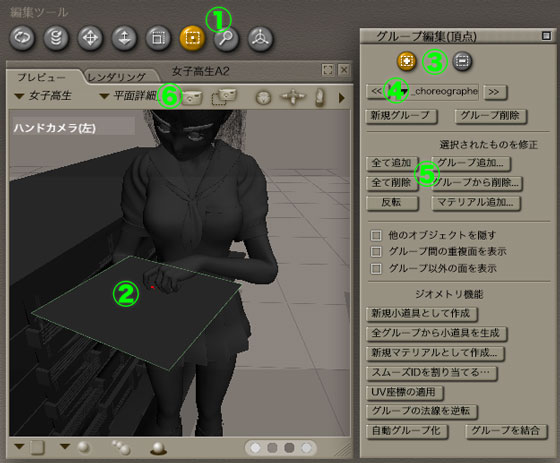
Task: Enable グループ以外の面を表示 checkbox
Action: coord(375,268)
